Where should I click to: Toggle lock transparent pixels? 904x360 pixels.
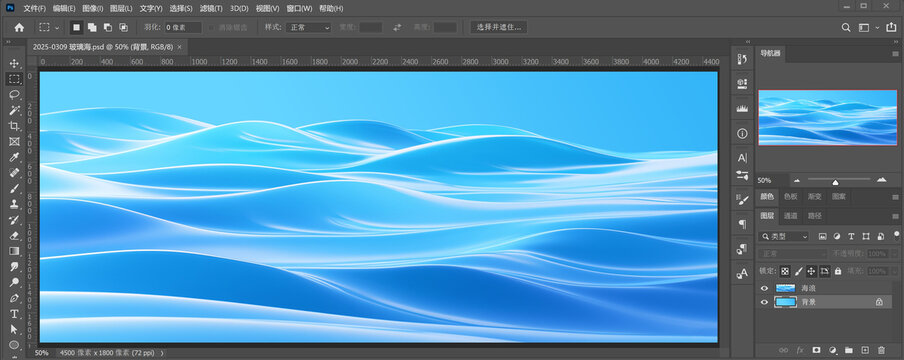(x=785, y=271)
